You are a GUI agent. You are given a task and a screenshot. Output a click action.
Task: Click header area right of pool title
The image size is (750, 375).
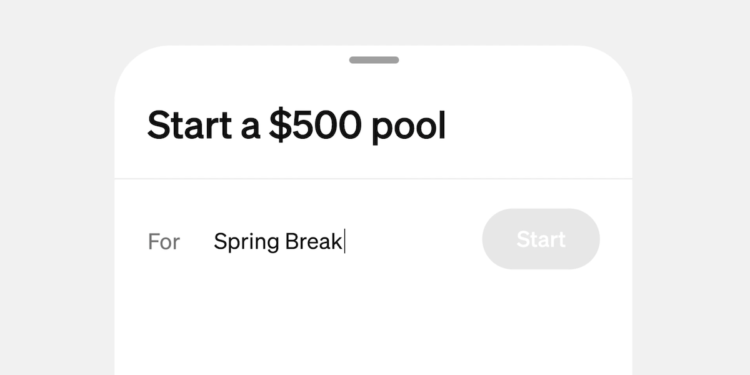[x=538, y=125]
